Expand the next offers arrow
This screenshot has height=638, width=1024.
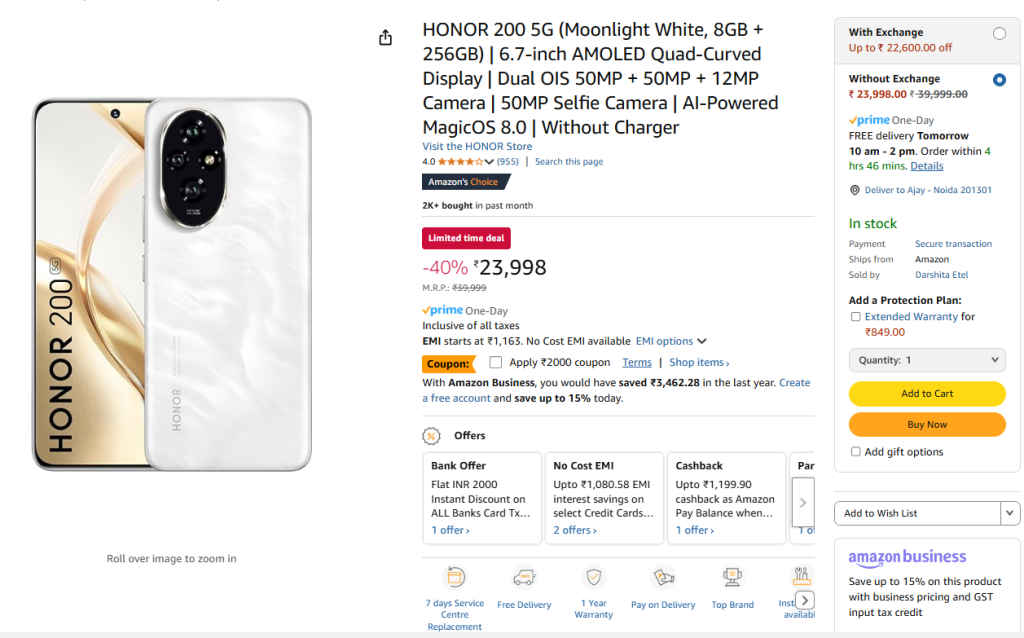803,503
